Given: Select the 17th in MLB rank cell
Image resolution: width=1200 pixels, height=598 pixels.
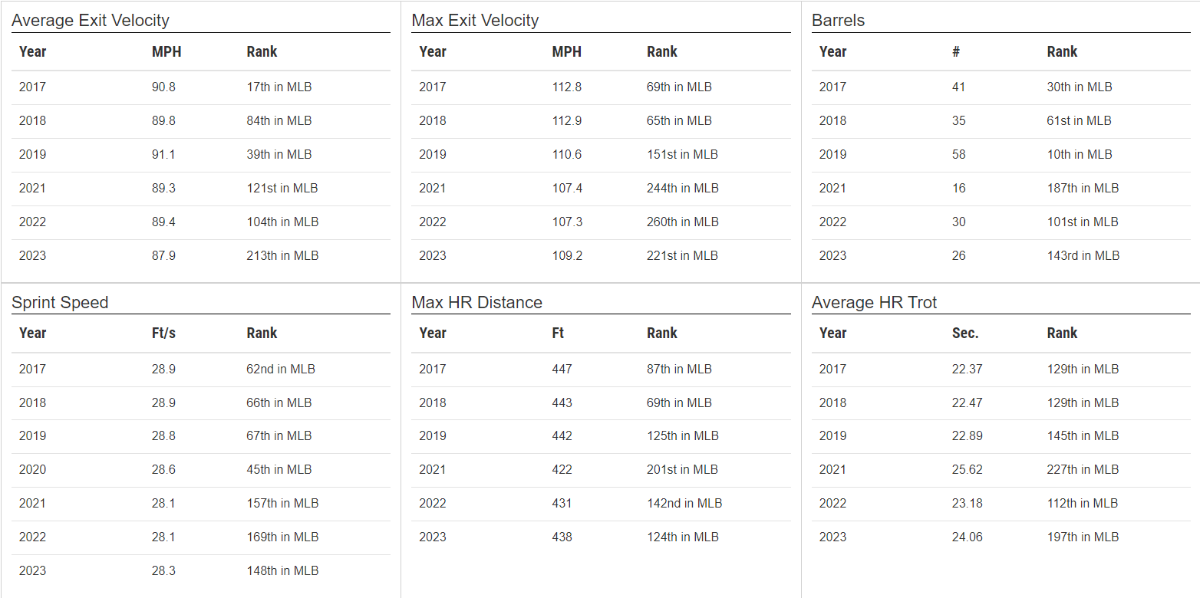Looking at the screenshot, I should click(279, 87).
